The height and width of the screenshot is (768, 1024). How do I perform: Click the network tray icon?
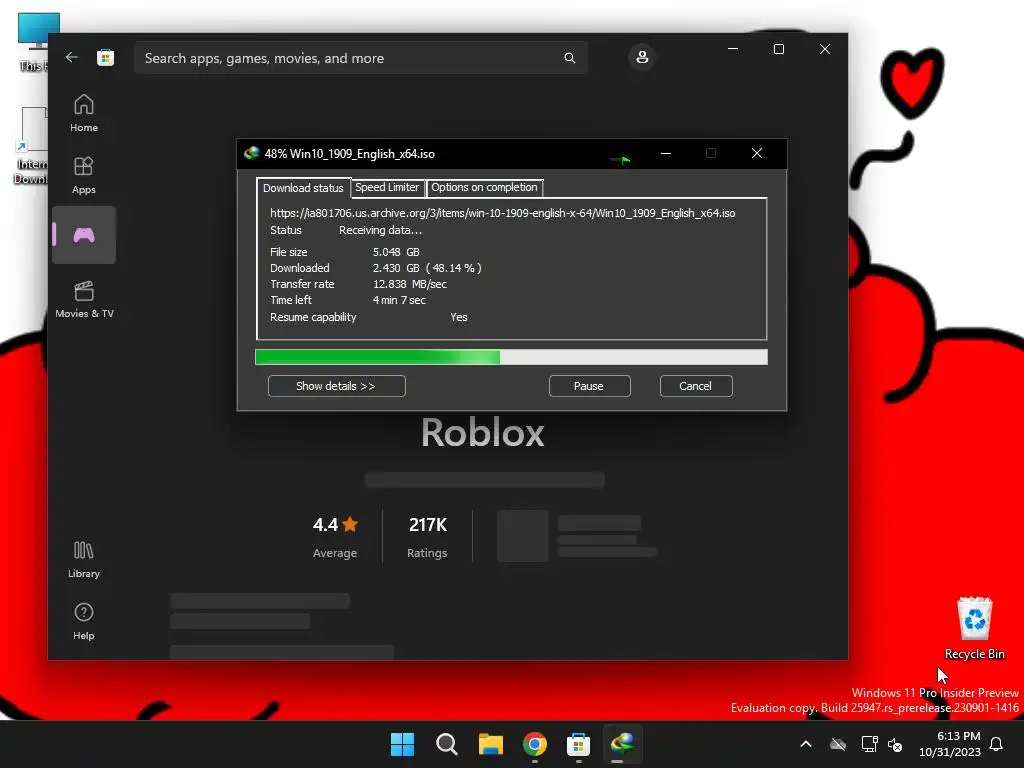click(x=869, y=744)
